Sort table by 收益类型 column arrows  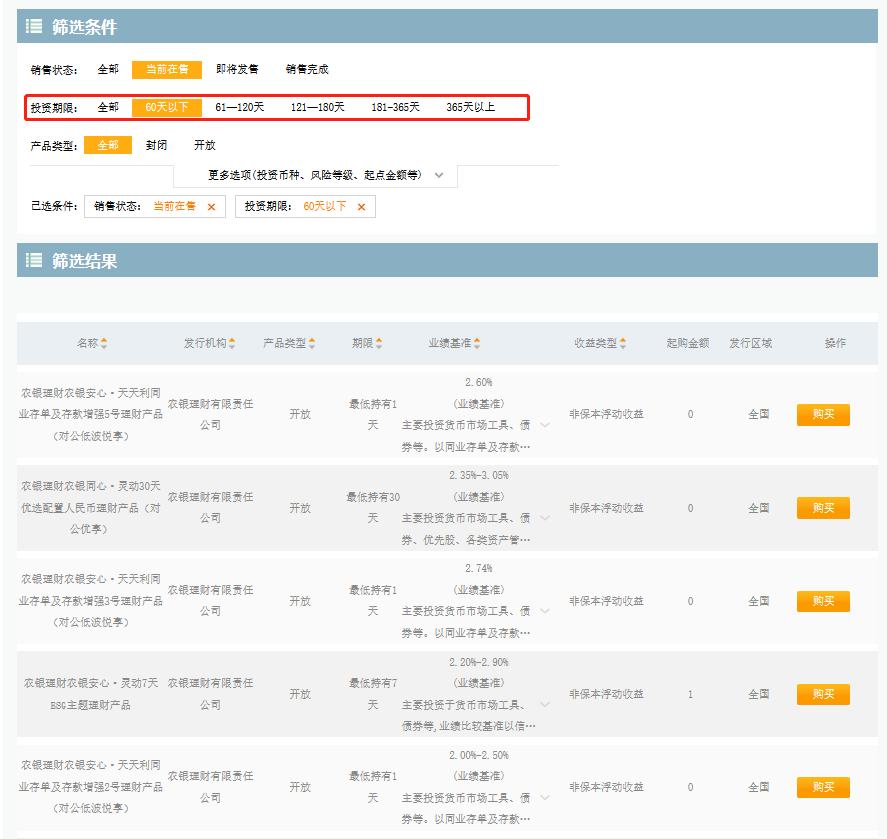pos(623,343)
